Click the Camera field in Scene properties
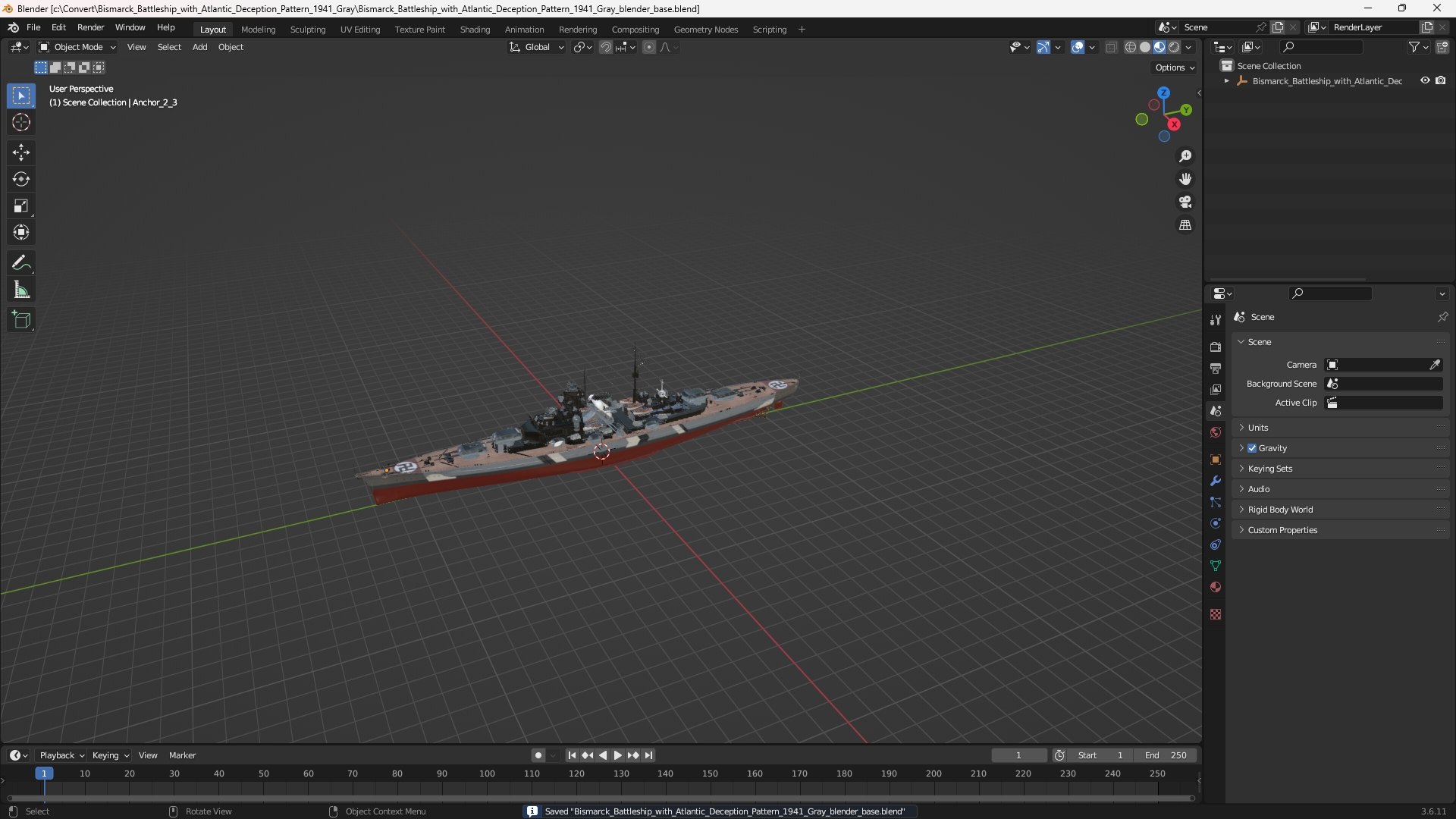 click(1383, 365)
